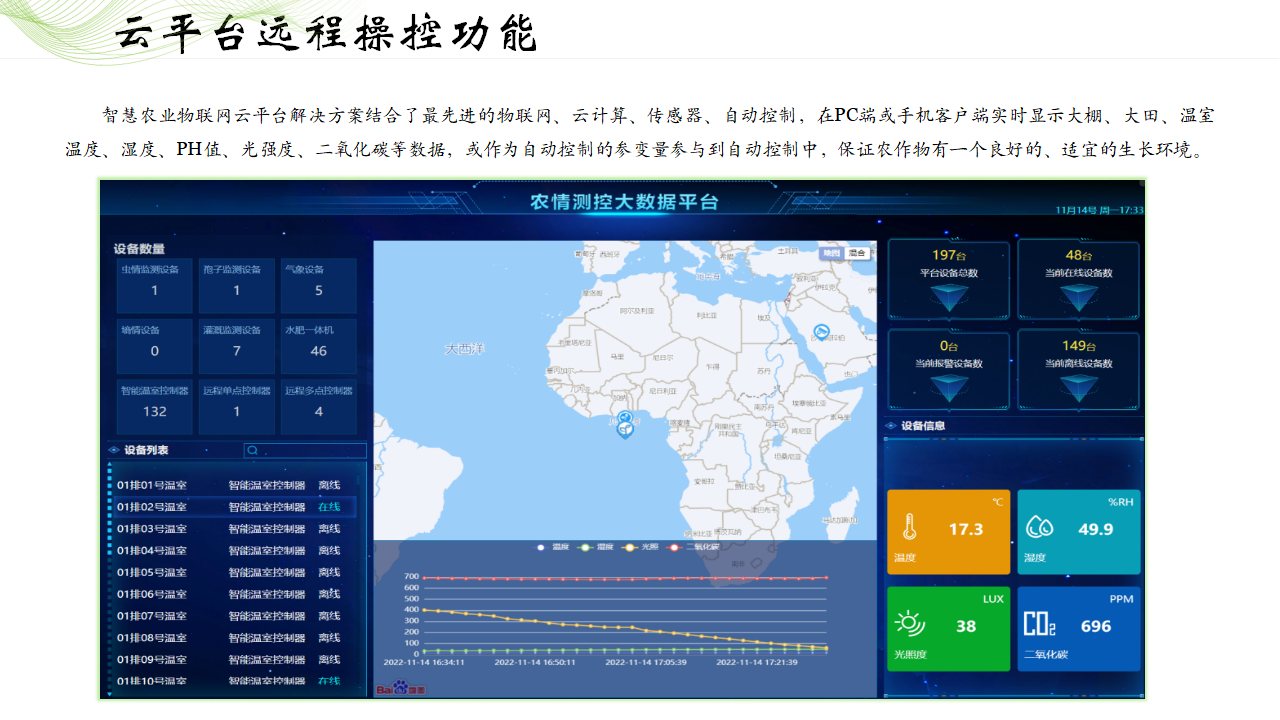Image resolution: width=1280 pixels, height=720 pixels.
Task: Click the 48台 online devices value
Action: tap(1078, 255)
